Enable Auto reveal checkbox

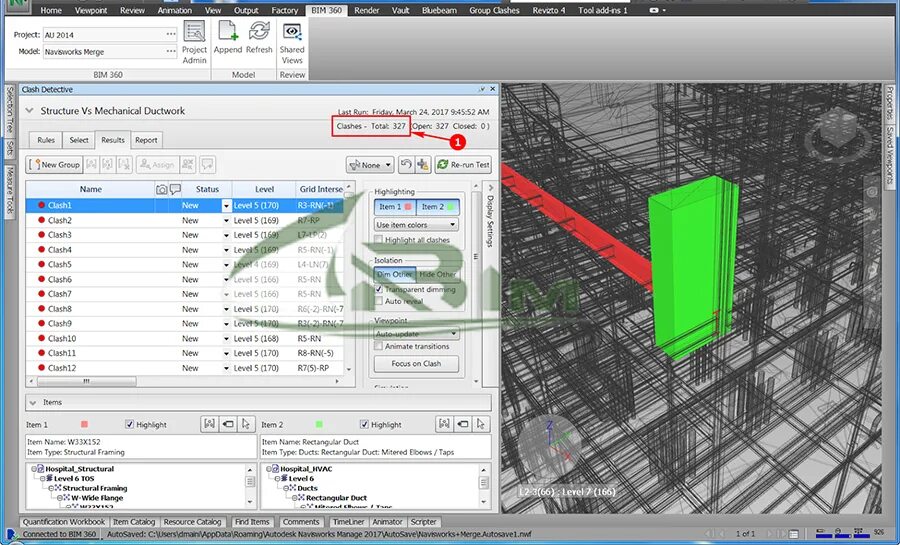(379, 301)
